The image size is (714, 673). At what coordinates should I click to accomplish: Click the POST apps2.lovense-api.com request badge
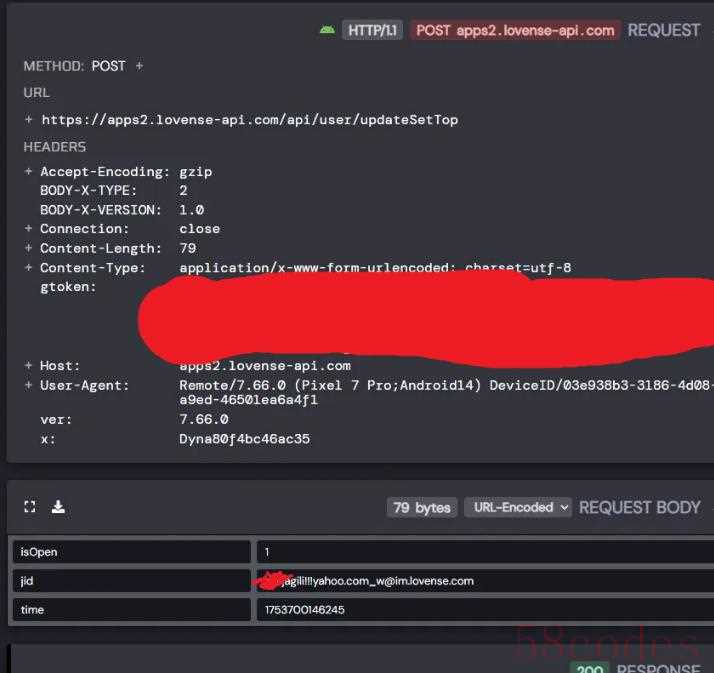[515, 31]
